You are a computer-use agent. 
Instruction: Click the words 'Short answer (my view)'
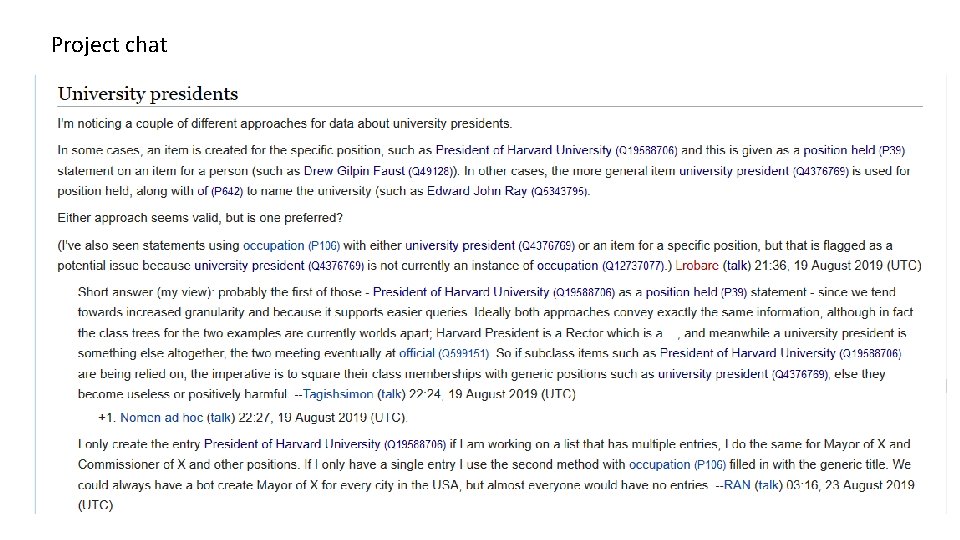(x=146, y=292)
